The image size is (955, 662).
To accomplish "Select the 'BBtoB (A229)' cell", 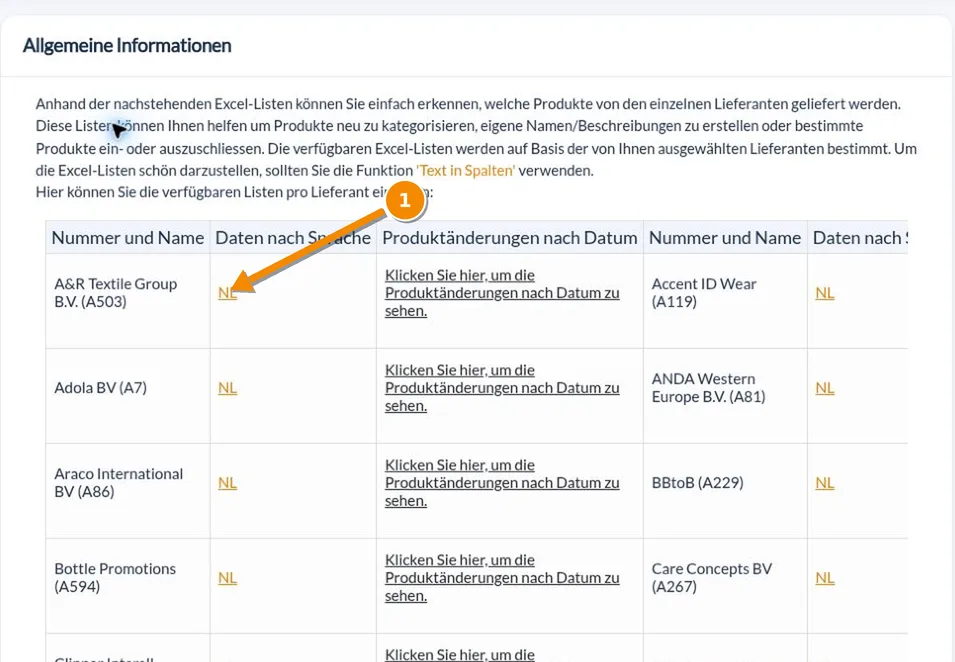I will tap(725, 491).
